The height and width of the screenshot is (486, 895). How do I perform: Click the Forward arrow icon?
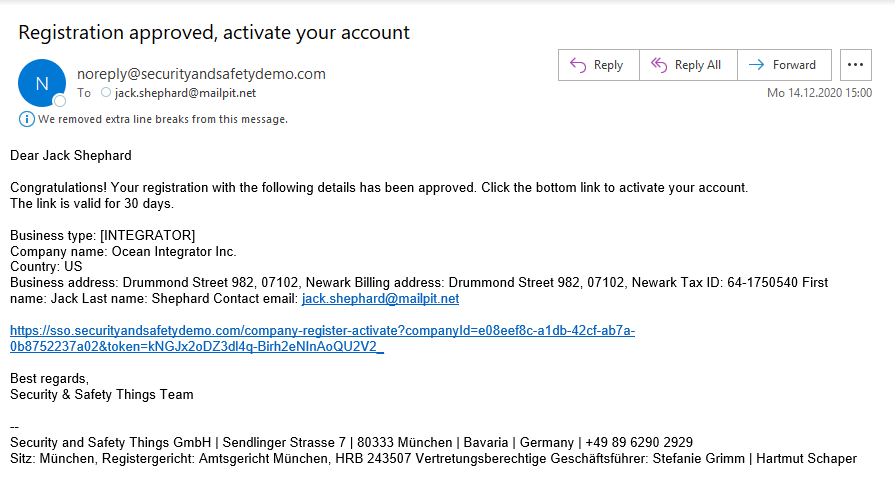pos(756,65)
